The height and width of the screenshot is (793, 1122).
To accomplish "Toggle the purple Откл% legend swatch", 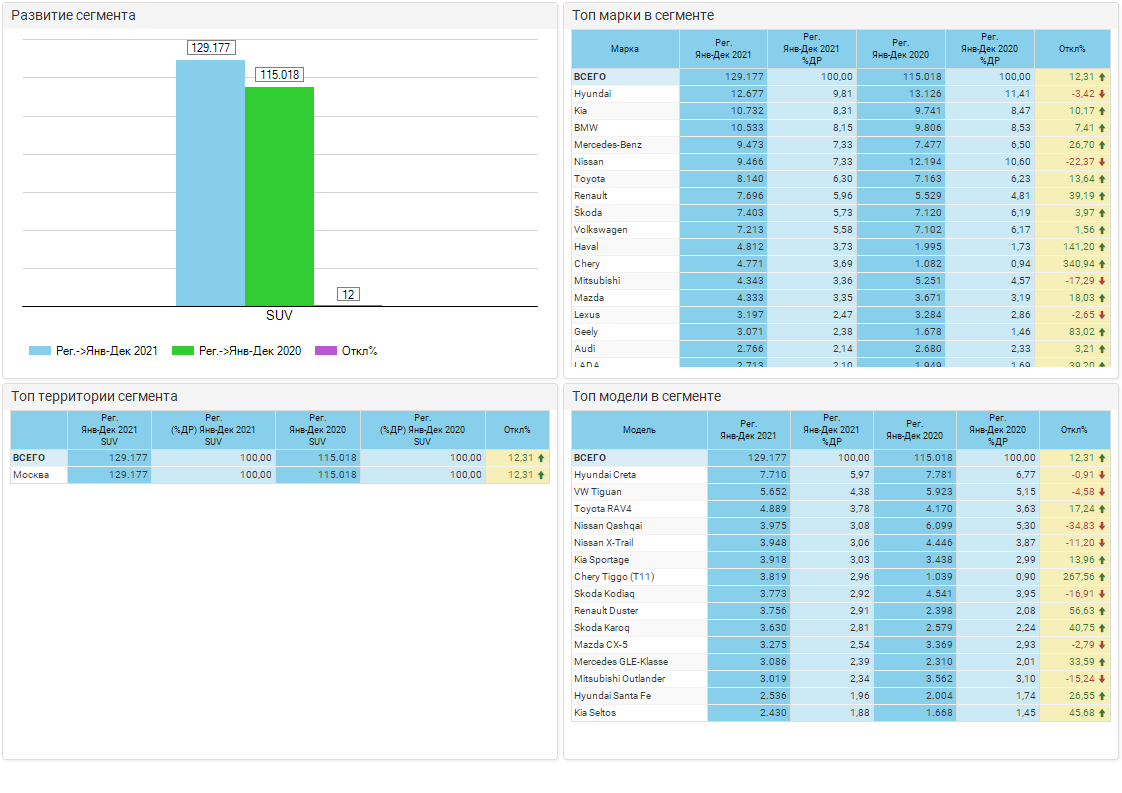I will click(326, 351).
